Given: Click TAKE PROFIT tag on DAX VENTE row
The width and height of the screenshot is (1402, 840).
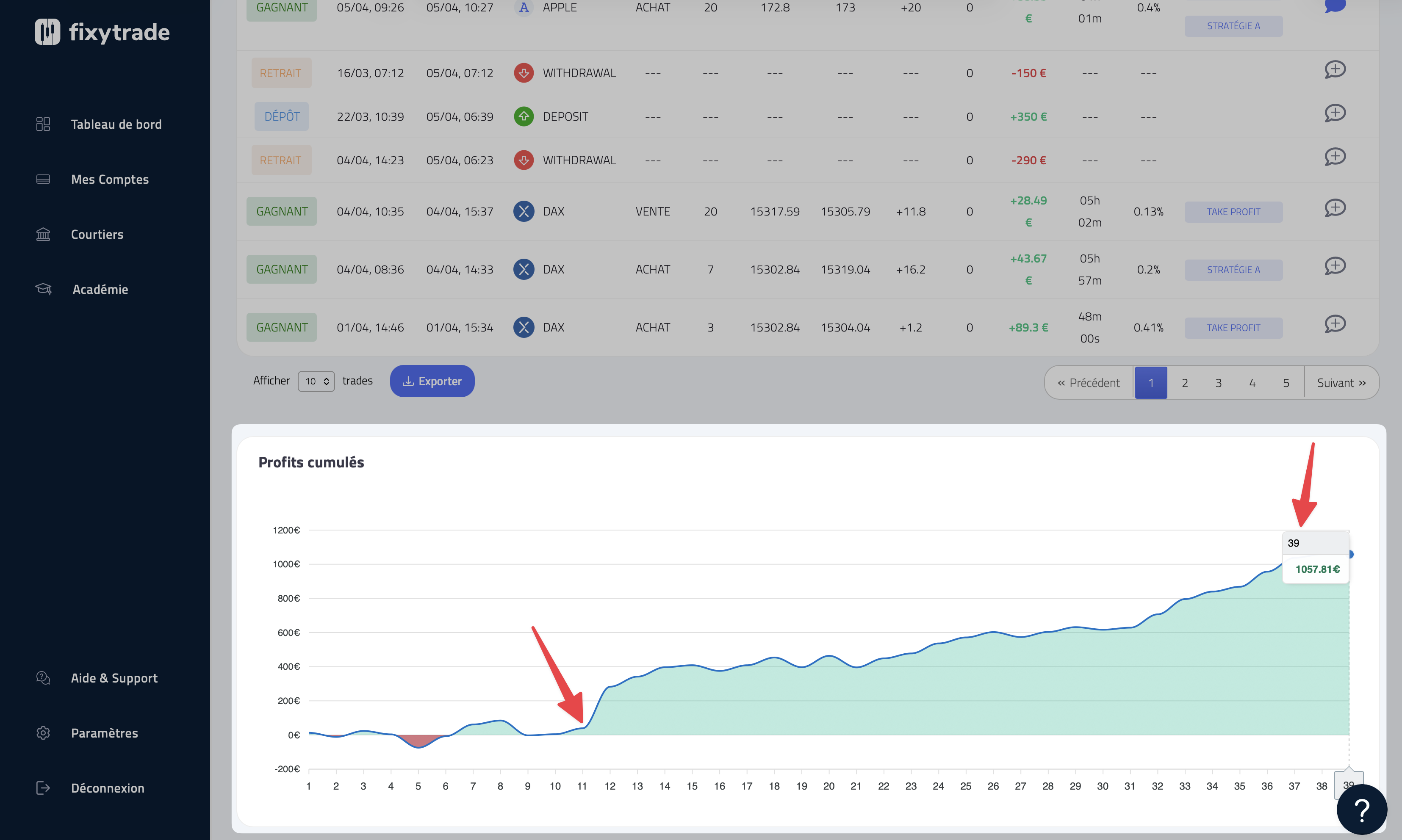Looking at the screenshot, I should 1233,212.
